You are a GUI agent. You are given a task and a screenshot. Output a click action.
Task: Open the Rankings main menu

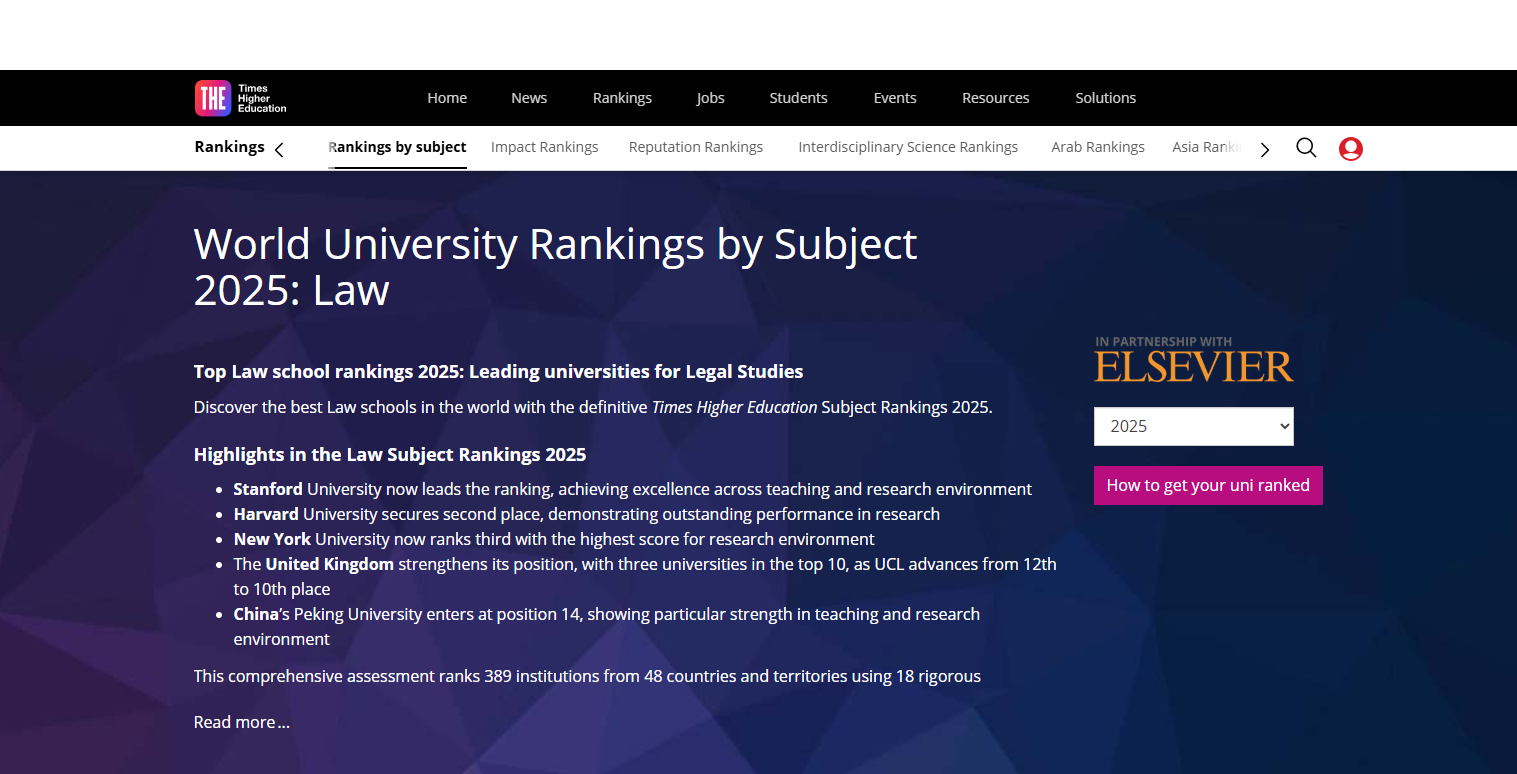622,98
